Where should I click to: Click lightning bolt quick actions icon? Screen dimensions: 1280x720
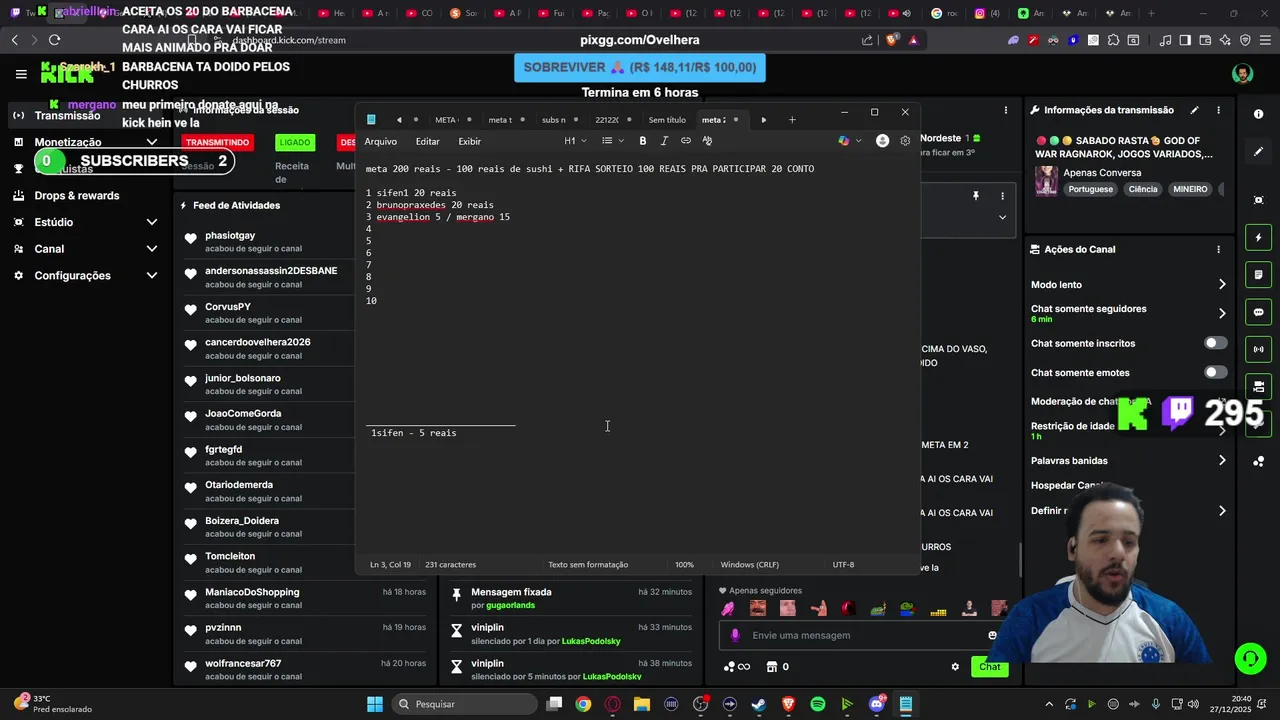[1258, 238]
